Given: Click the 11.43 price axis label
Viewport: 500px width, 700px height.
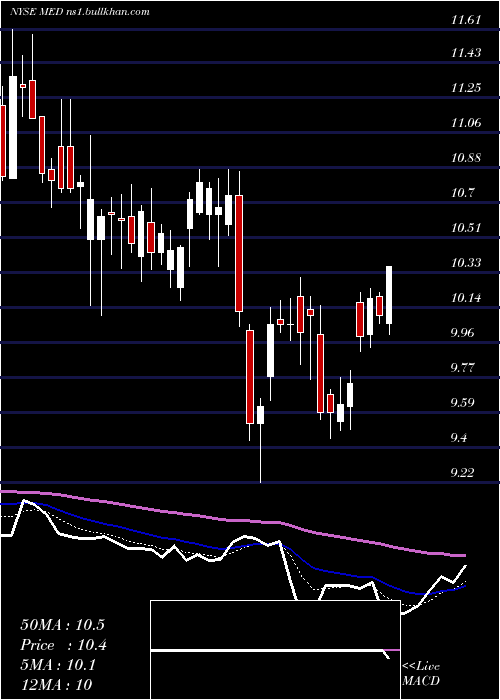Looking at the screenshot, I should [x=466, y=53].
